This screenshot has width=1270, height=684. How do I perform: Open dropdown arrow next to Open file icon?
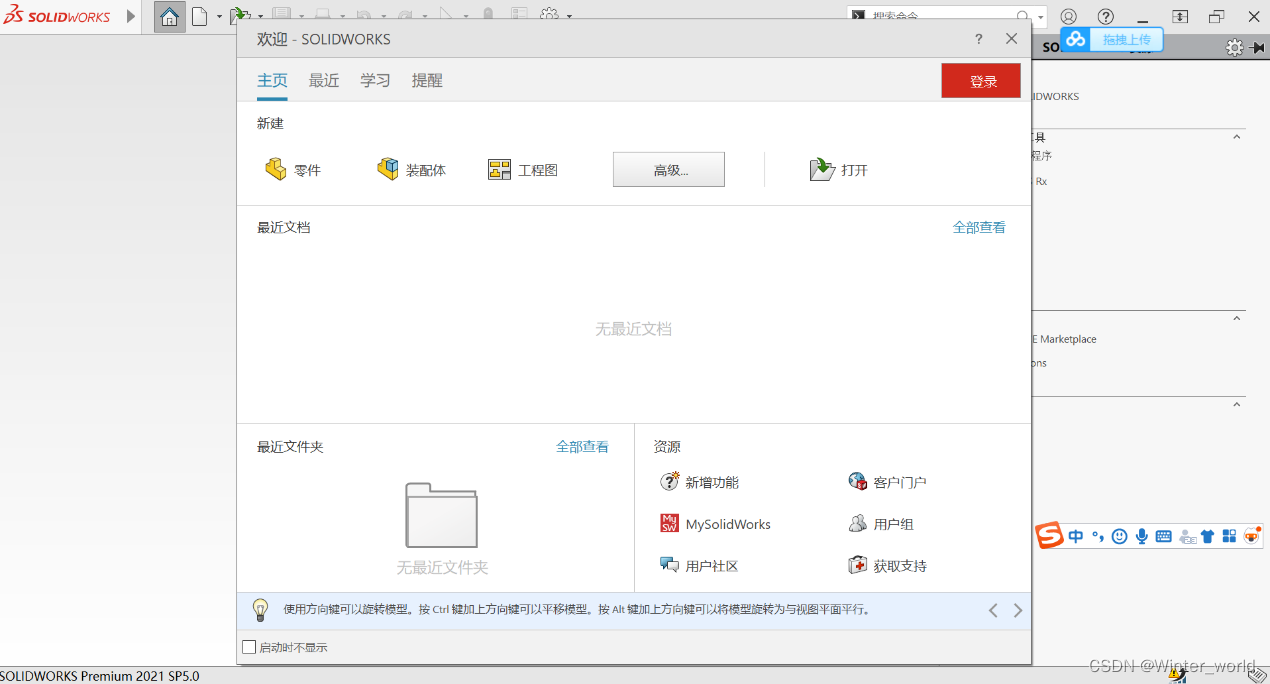point(260,17)
